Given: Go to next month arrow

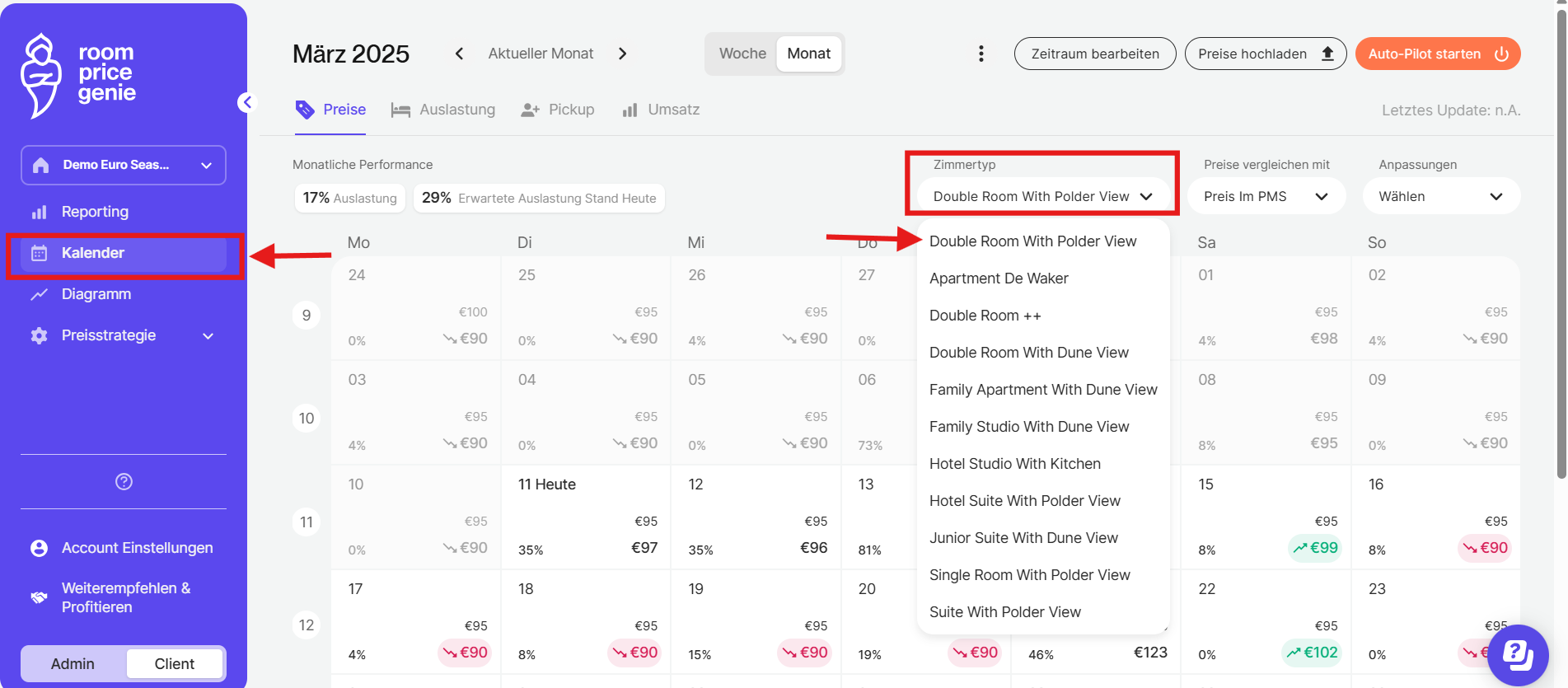Looking at the screenshot, I should (x=622, y=54).
